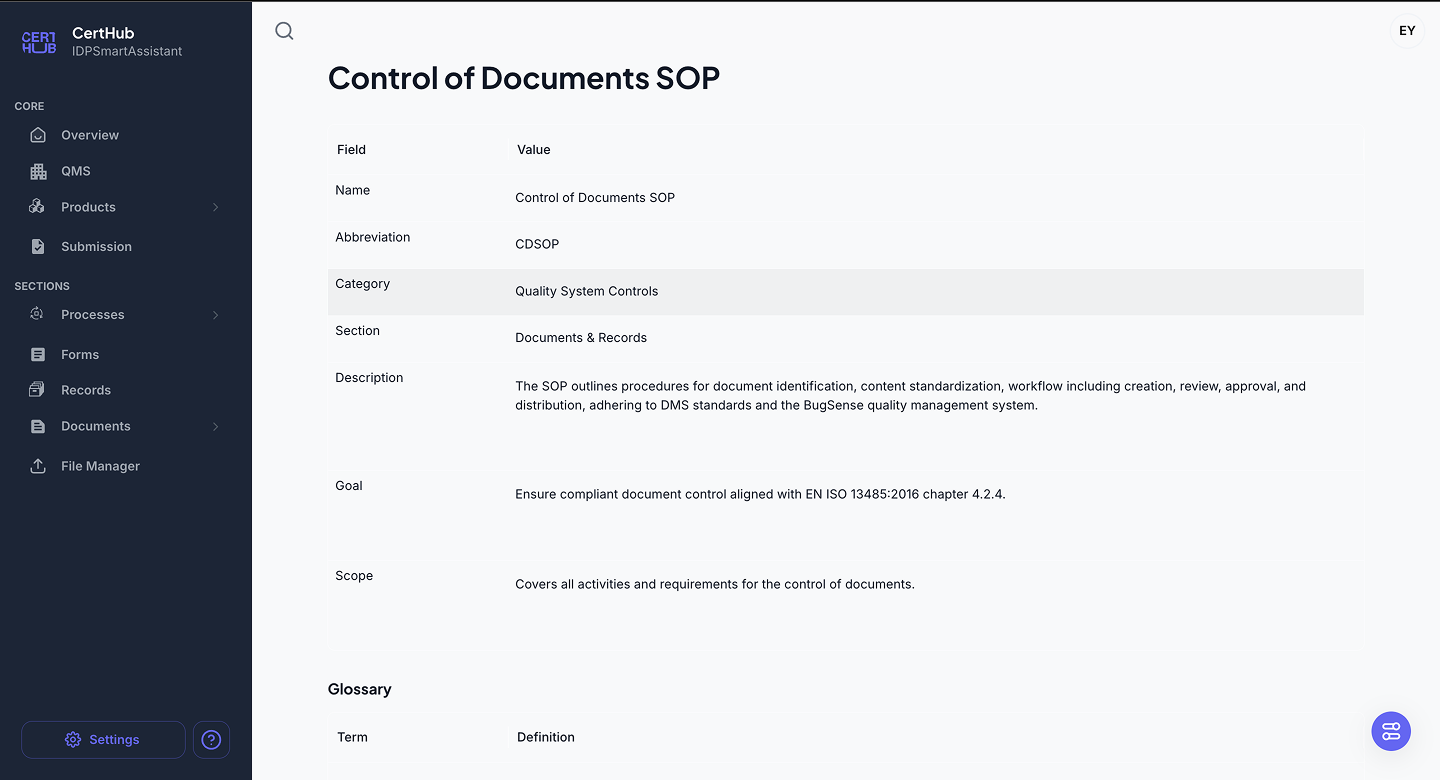Viewport: 1440px width, 780px height.
Task: Expand the Processes submenu chevron
Action: pos(215,315)
